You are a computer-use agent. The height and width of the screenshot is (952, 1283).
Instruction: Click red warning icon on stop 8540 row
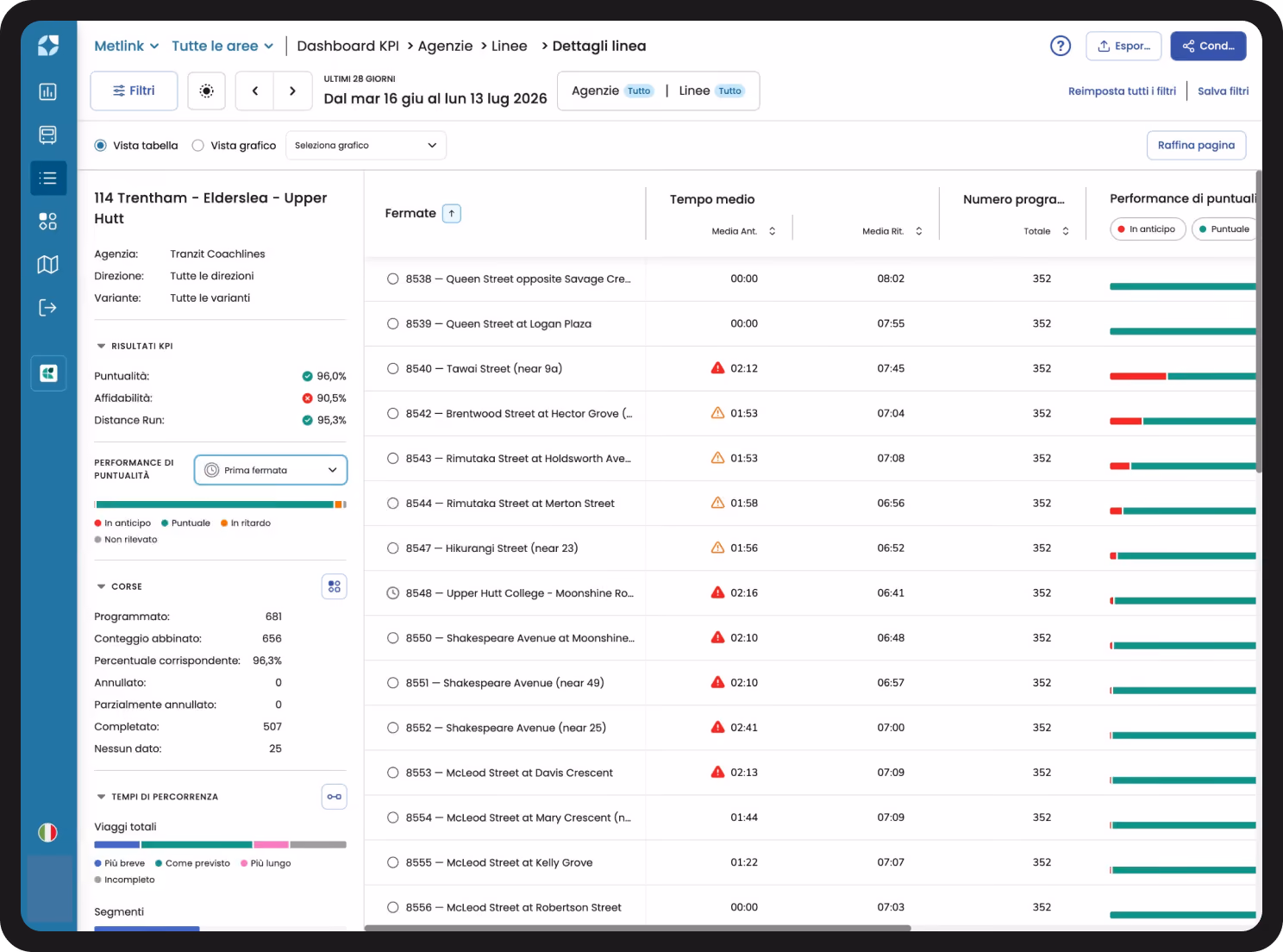point(717,368)
